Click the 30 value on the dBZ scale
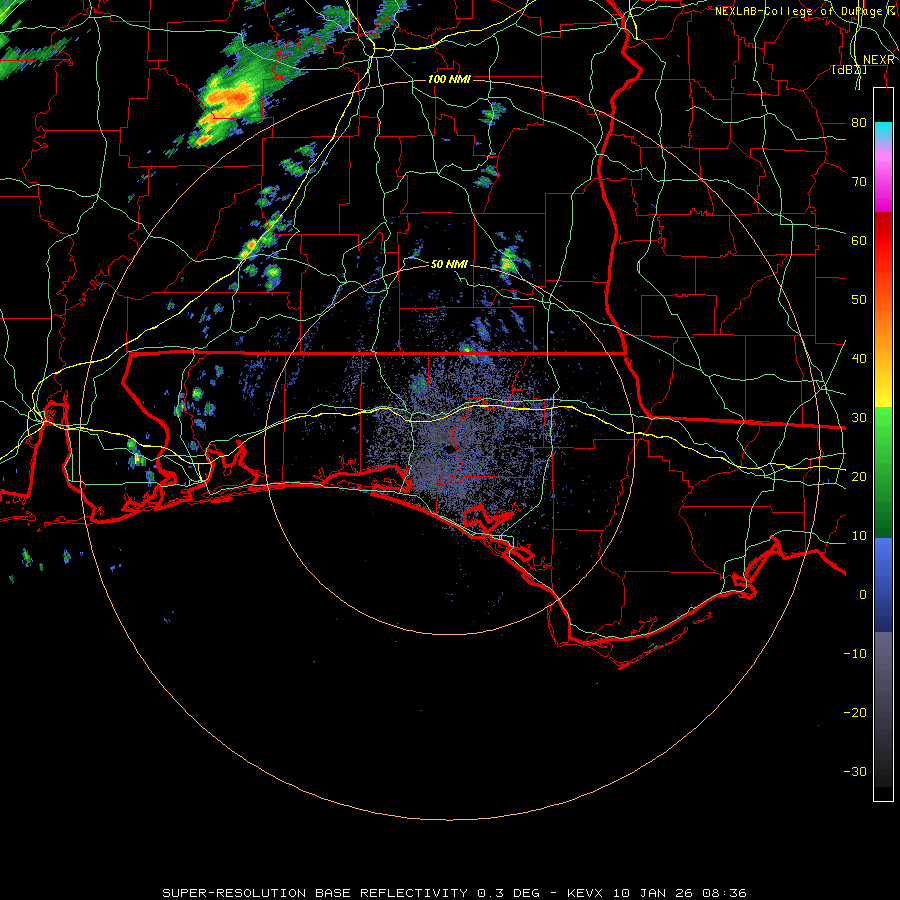This screenshot has height=900, width=900. pos(859,418)
